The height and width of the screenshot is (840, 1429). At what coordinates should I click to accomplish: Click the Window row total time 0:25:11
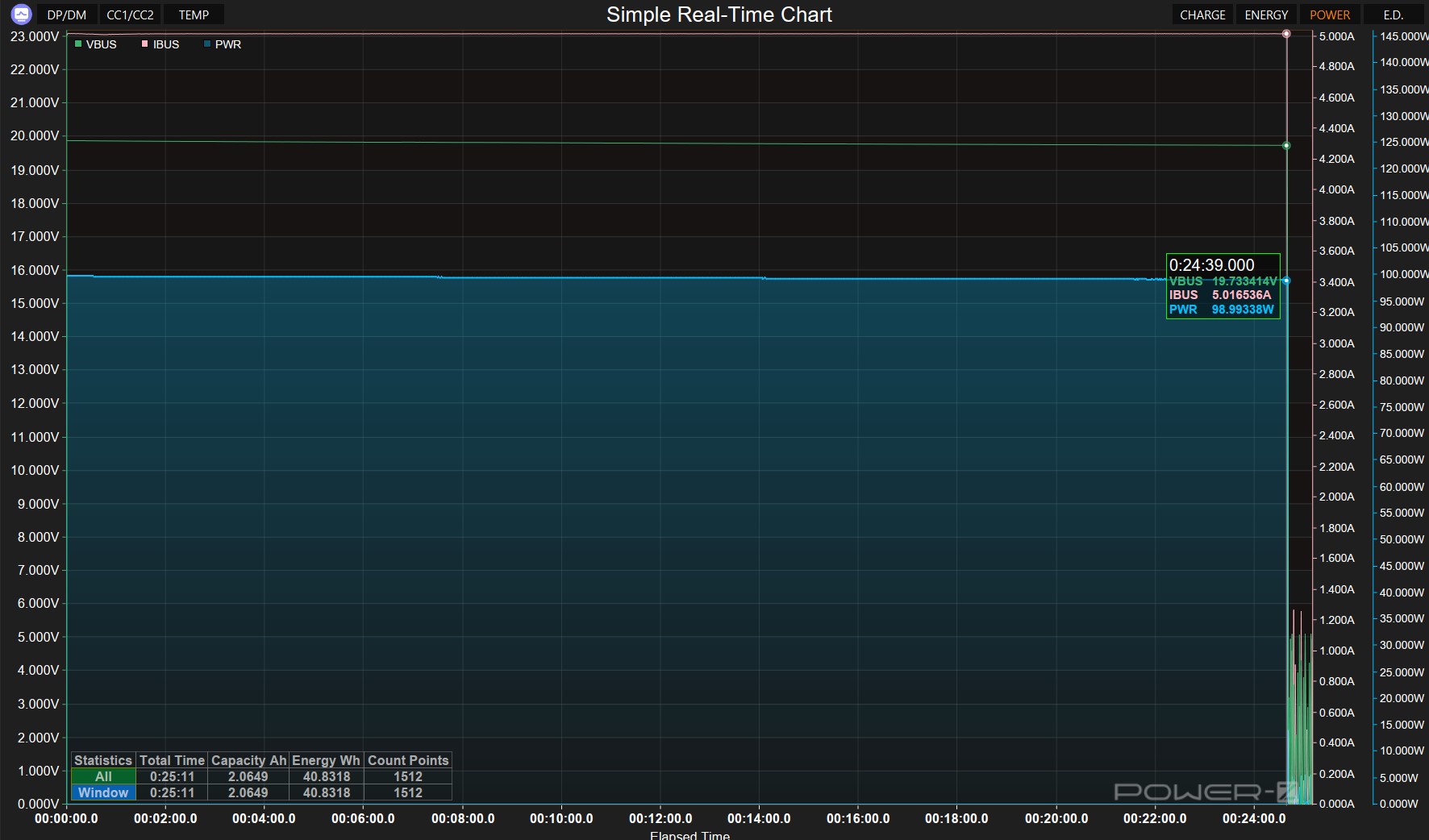click(172, 792)
